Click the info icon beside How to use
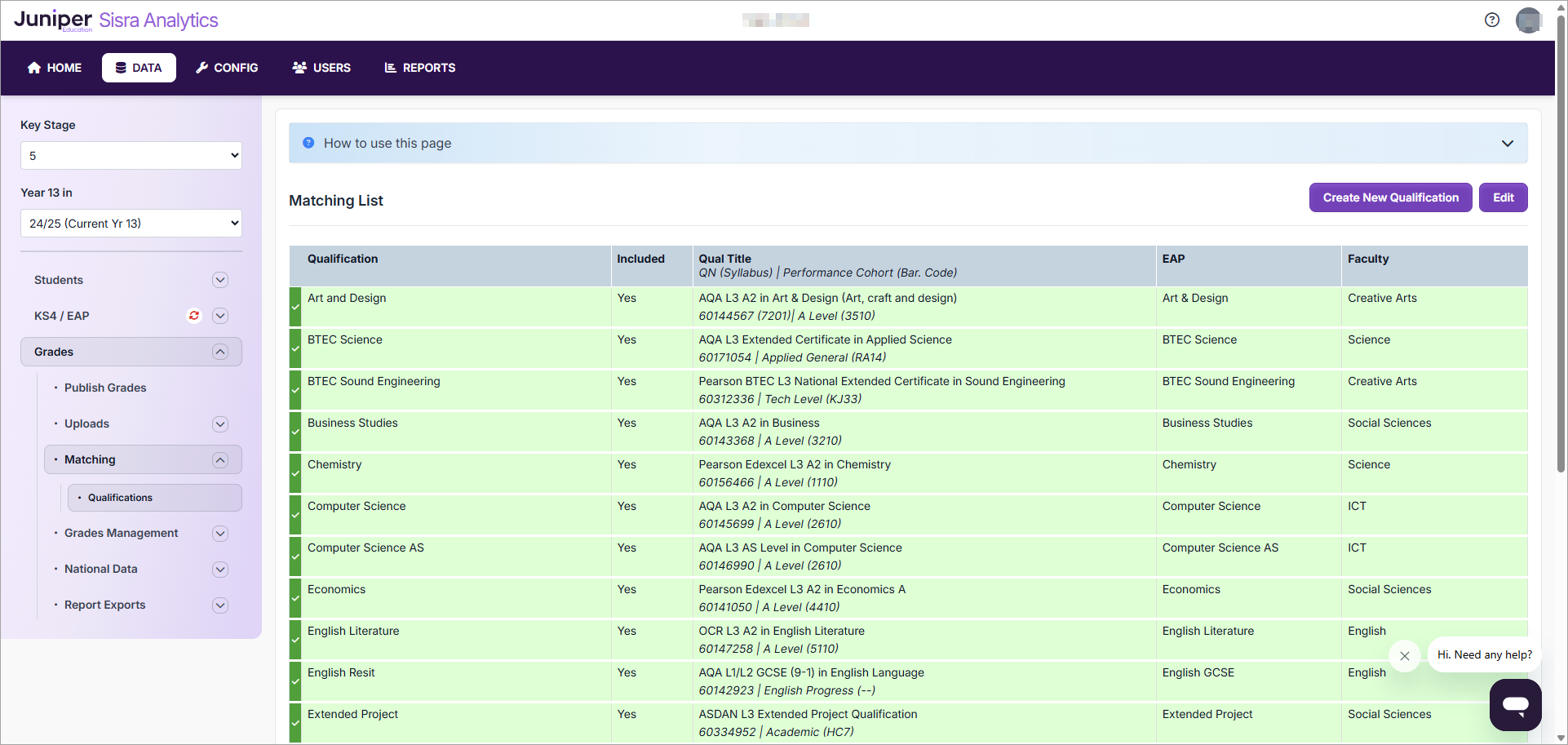 point(308,143)
